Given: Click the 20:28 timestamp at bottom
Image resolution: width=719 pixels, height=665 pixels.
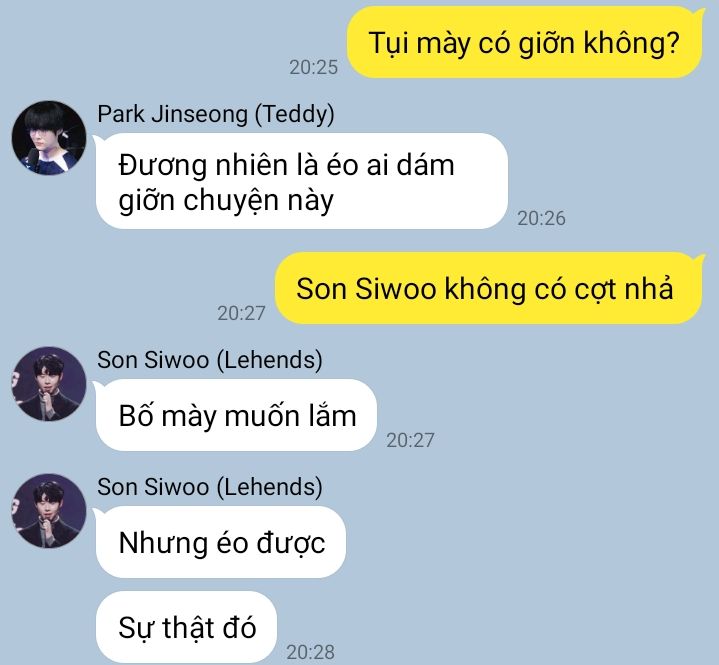Looking at the screenshot, I should click(310, 652).
